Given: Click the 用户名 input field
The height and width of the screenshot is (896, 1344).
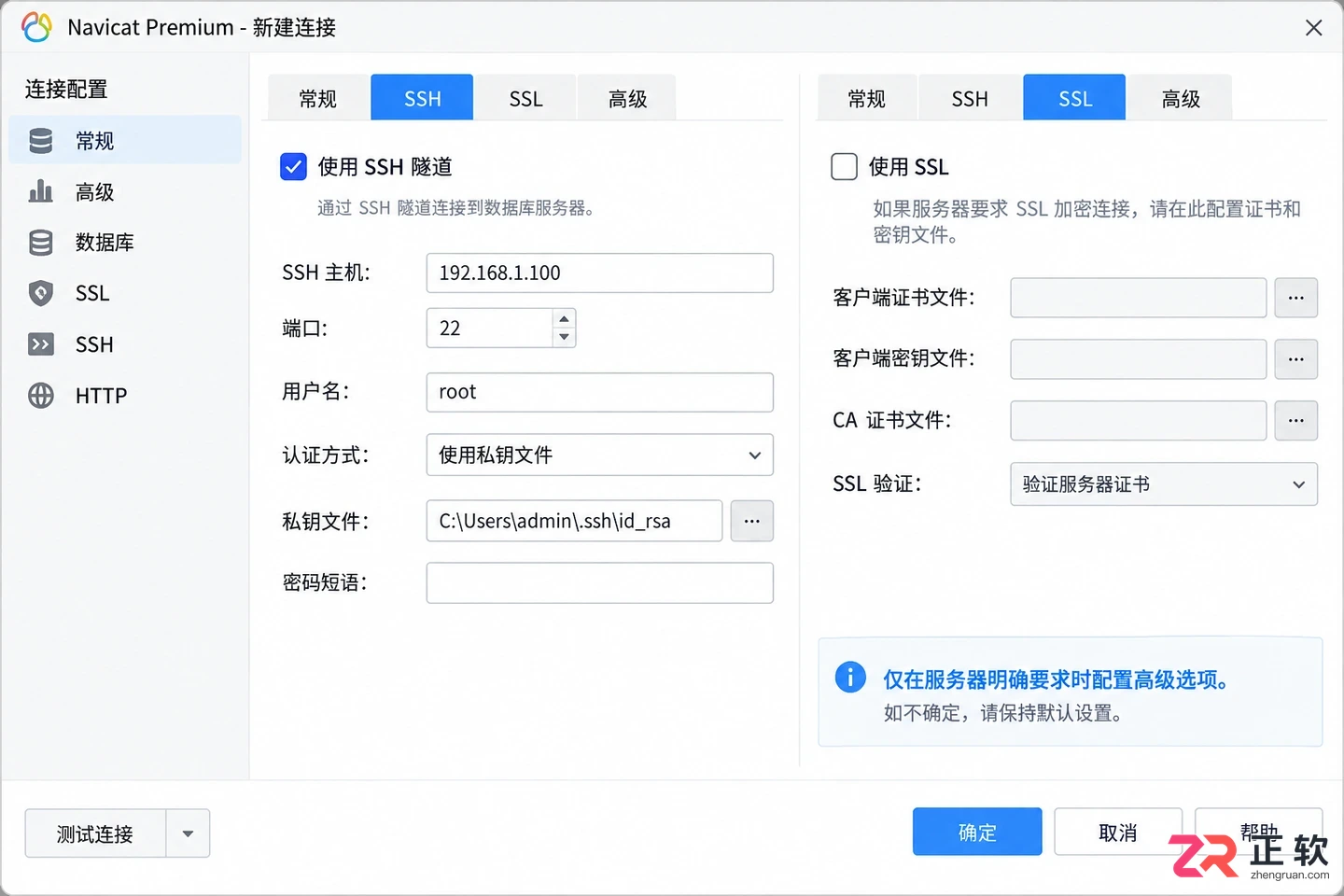Looking at the screenshot, I should click(x=600, y=392).
